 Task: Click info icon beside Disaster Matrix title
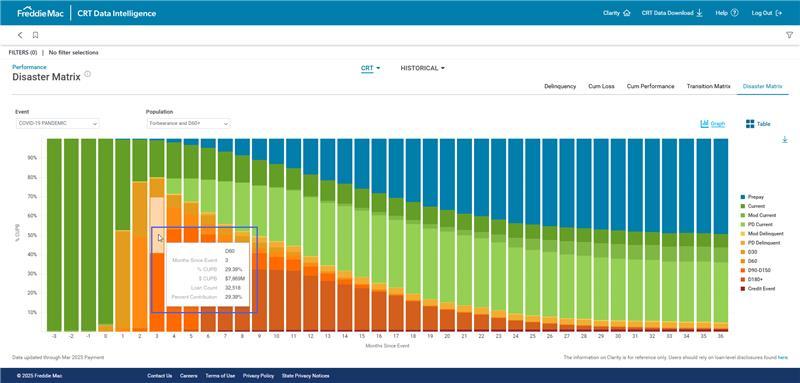(x=87, y=74)
